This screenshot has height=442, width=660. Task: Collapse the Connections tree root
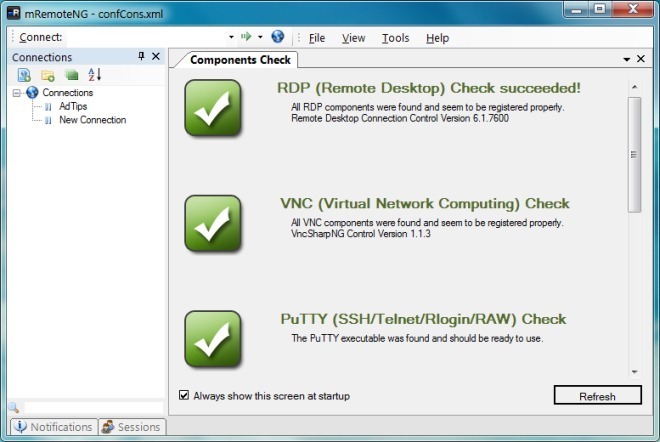pos(16,93)
